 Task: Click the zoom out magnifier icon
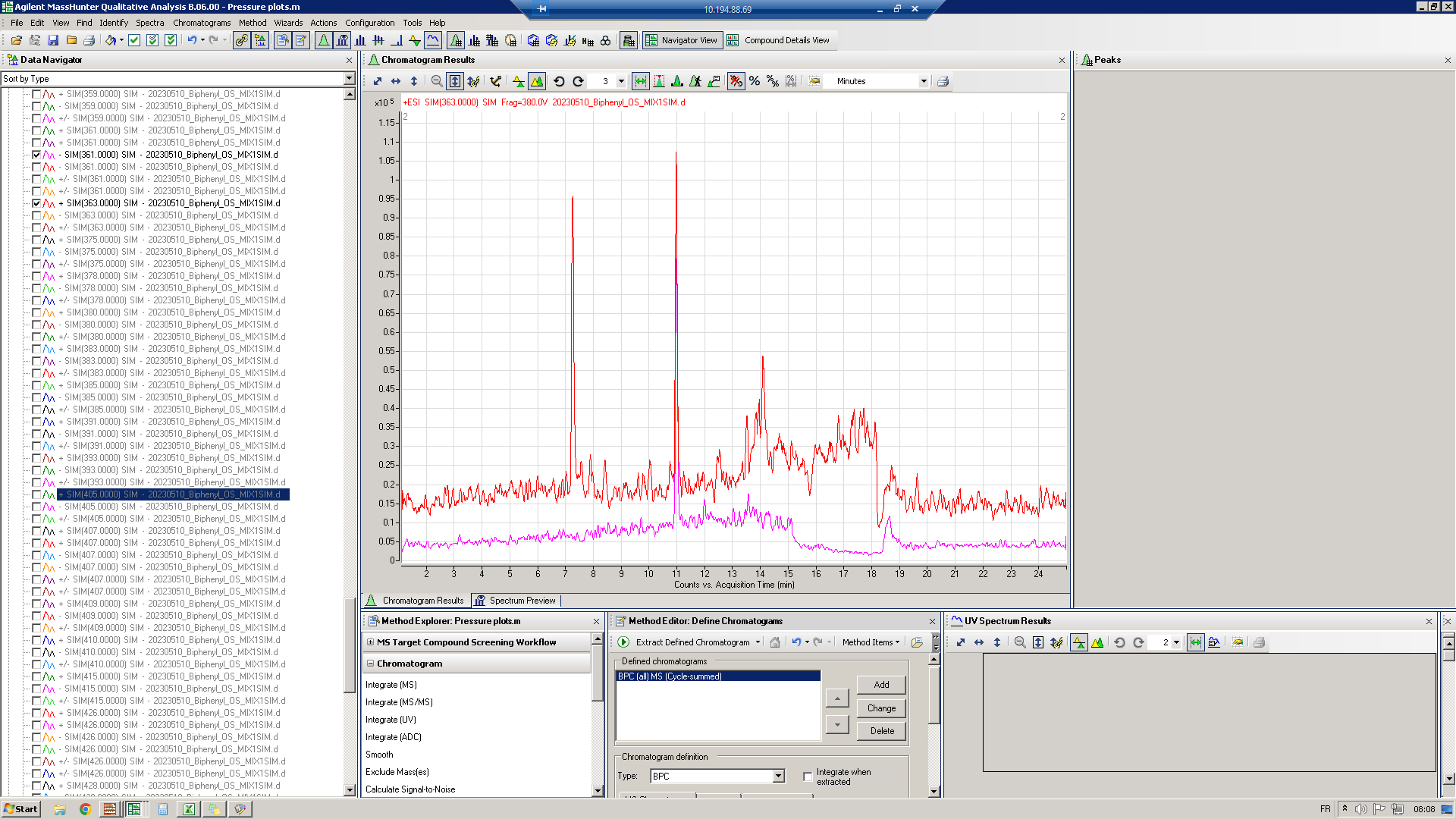tap(437, 81)
